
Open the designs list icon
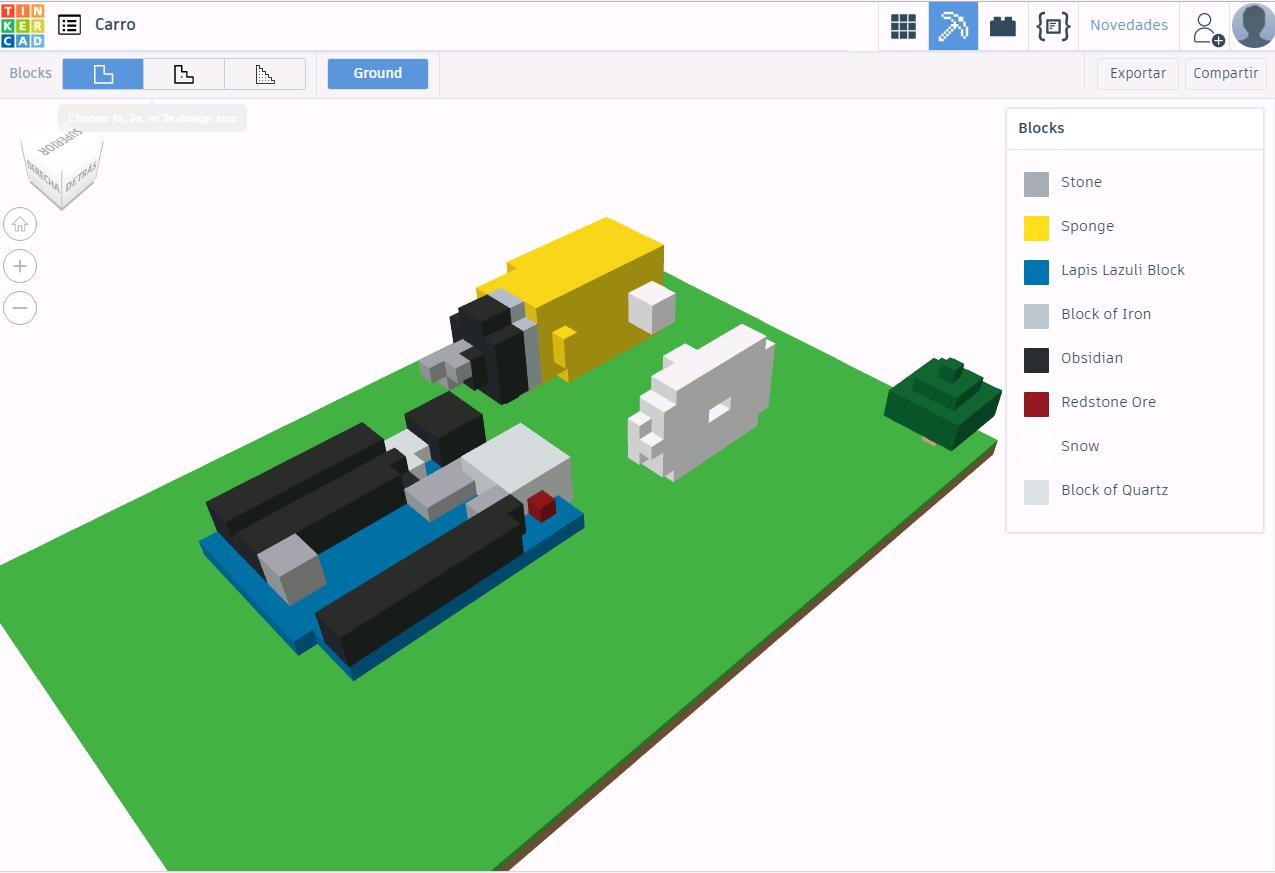tap(69, 25)
